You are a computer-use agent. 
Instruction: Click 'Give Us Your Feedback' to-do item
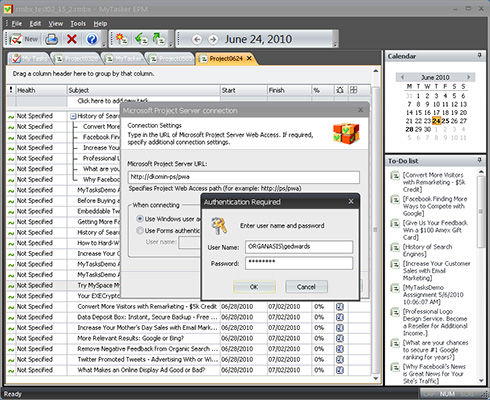[x=435, y=230]
